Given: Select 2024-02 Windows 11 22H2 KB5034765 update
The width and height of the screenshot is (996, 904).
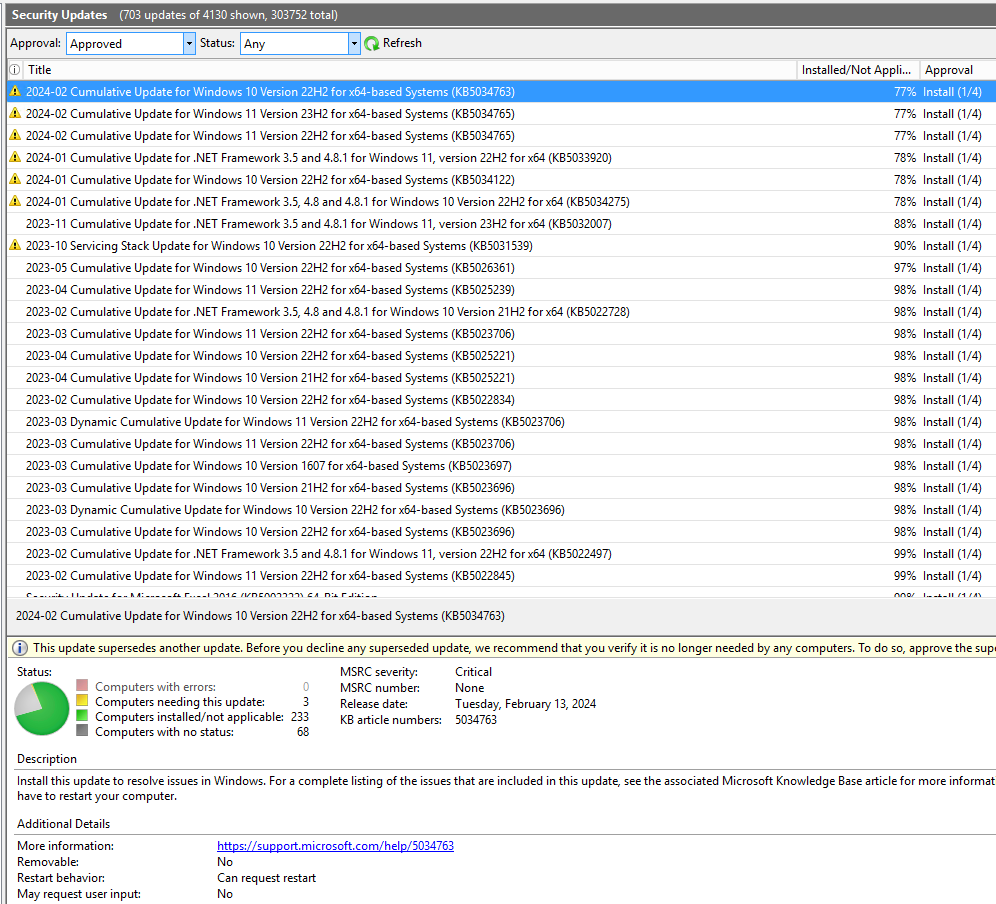Looking at the screenshot, I should 501,135.
